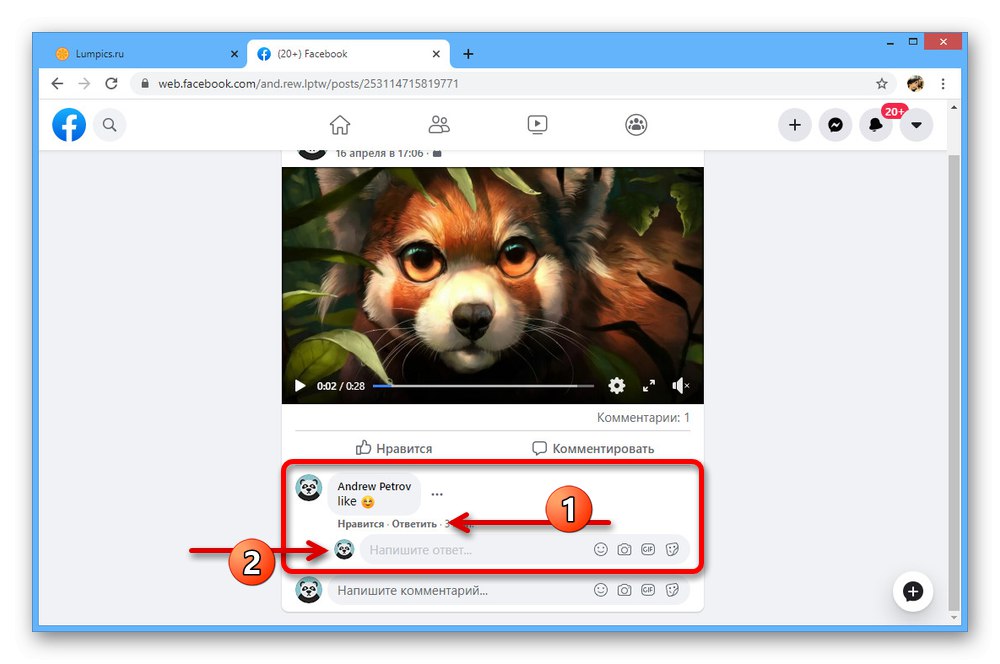Open Messenger

835,124
